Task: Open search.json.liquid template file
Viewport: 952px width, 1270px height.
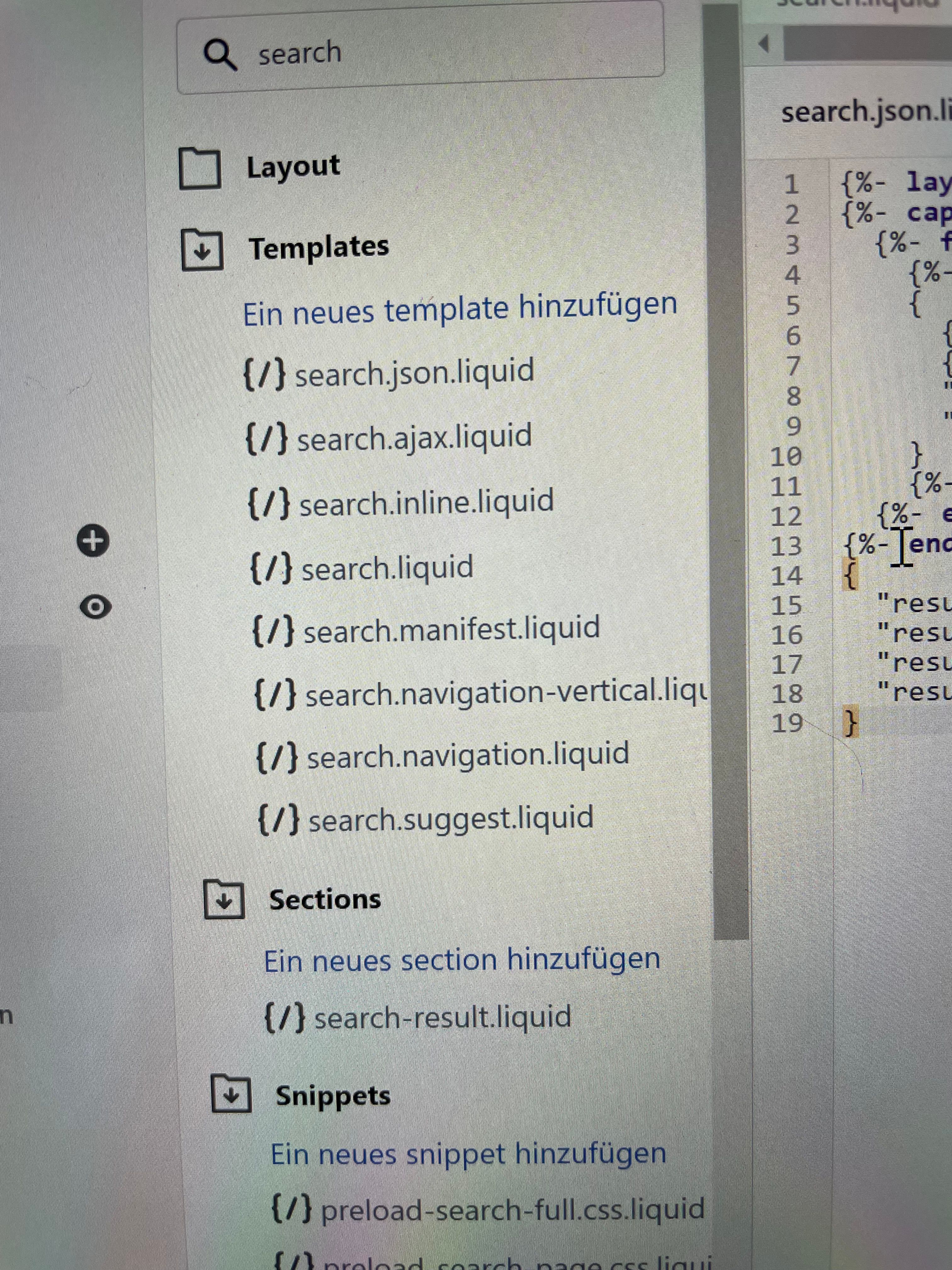Action: (414, 373)
